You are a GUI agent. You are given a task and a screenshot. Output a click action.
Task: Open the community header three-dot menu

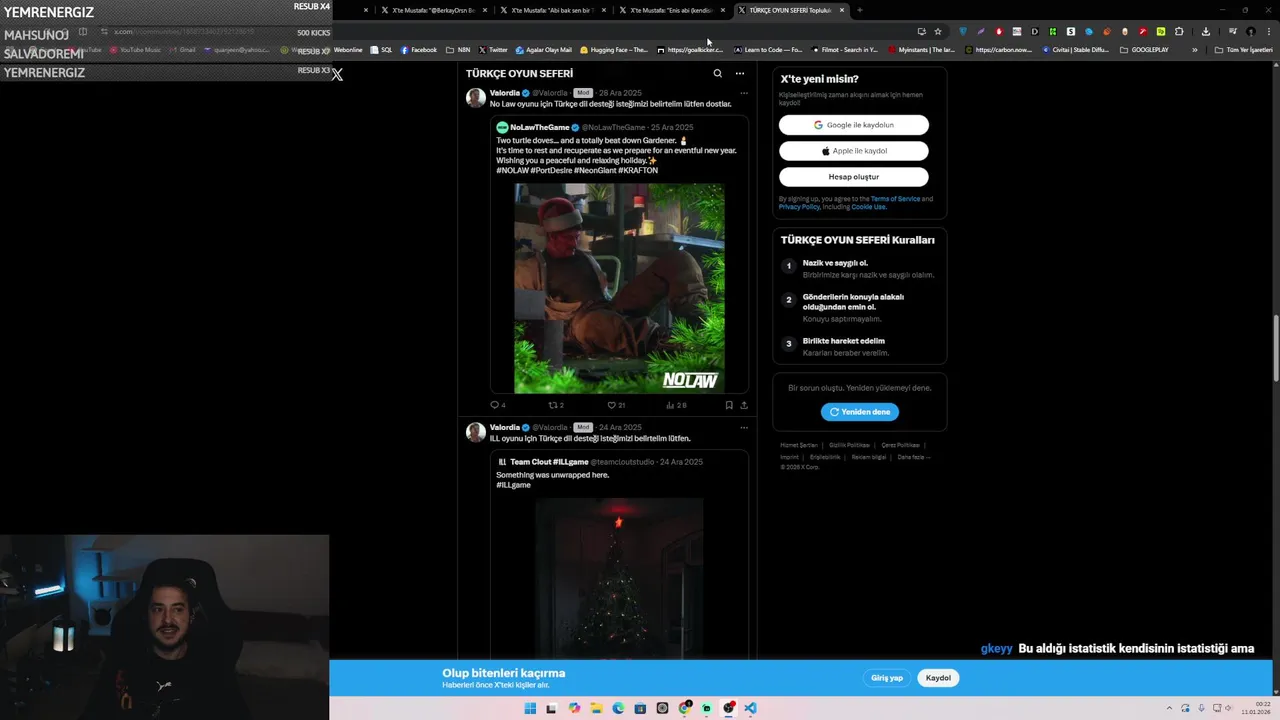tap(740, 73)
